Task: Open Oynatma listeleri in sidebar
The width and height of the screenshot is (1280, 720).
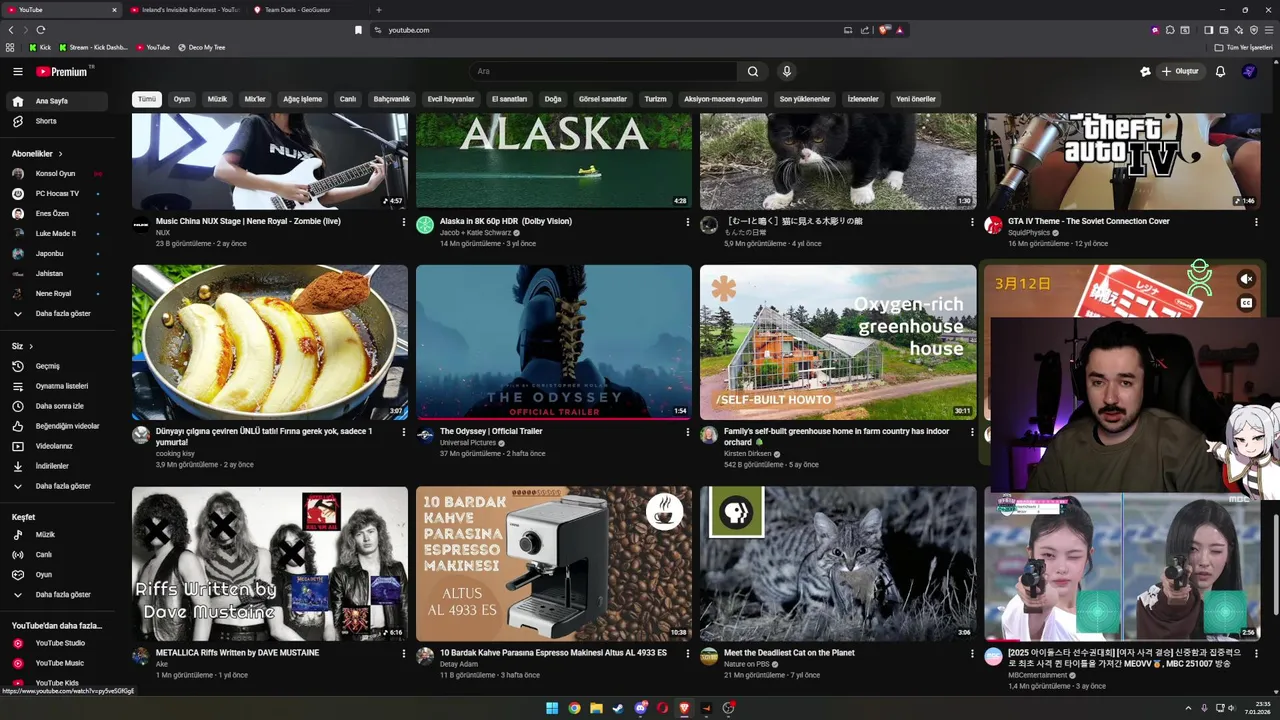Action: (59, 386)
